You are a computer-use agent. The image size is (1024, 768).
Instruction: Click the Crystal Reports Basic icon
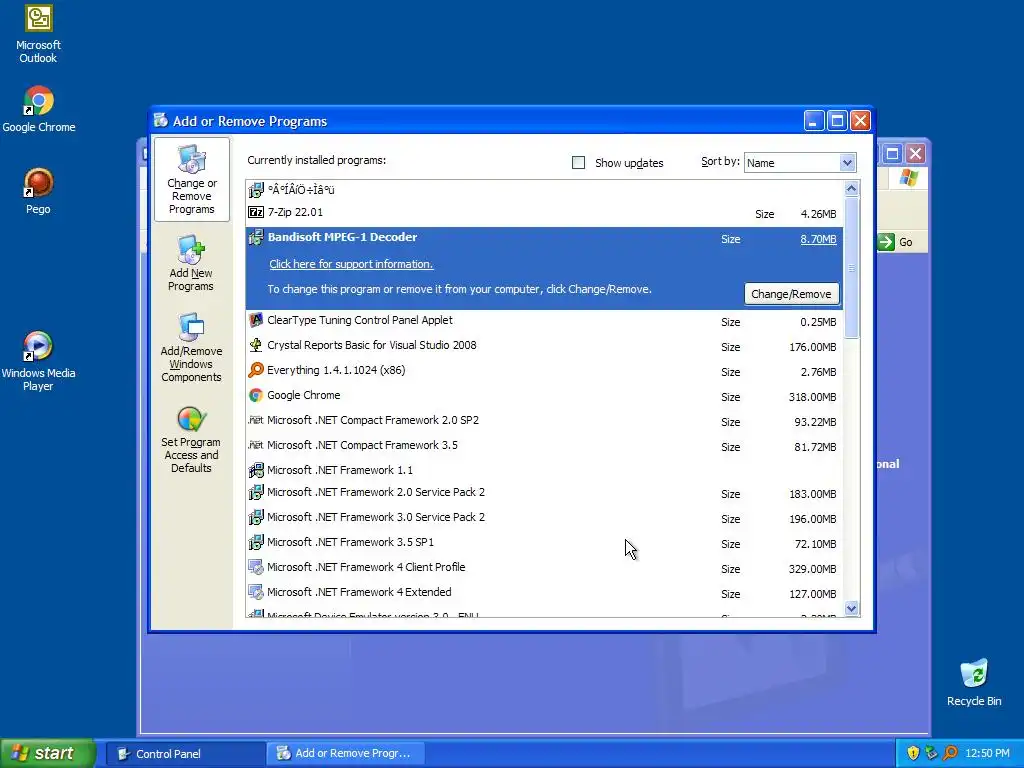pyautogui.click(x=256, y=345)
